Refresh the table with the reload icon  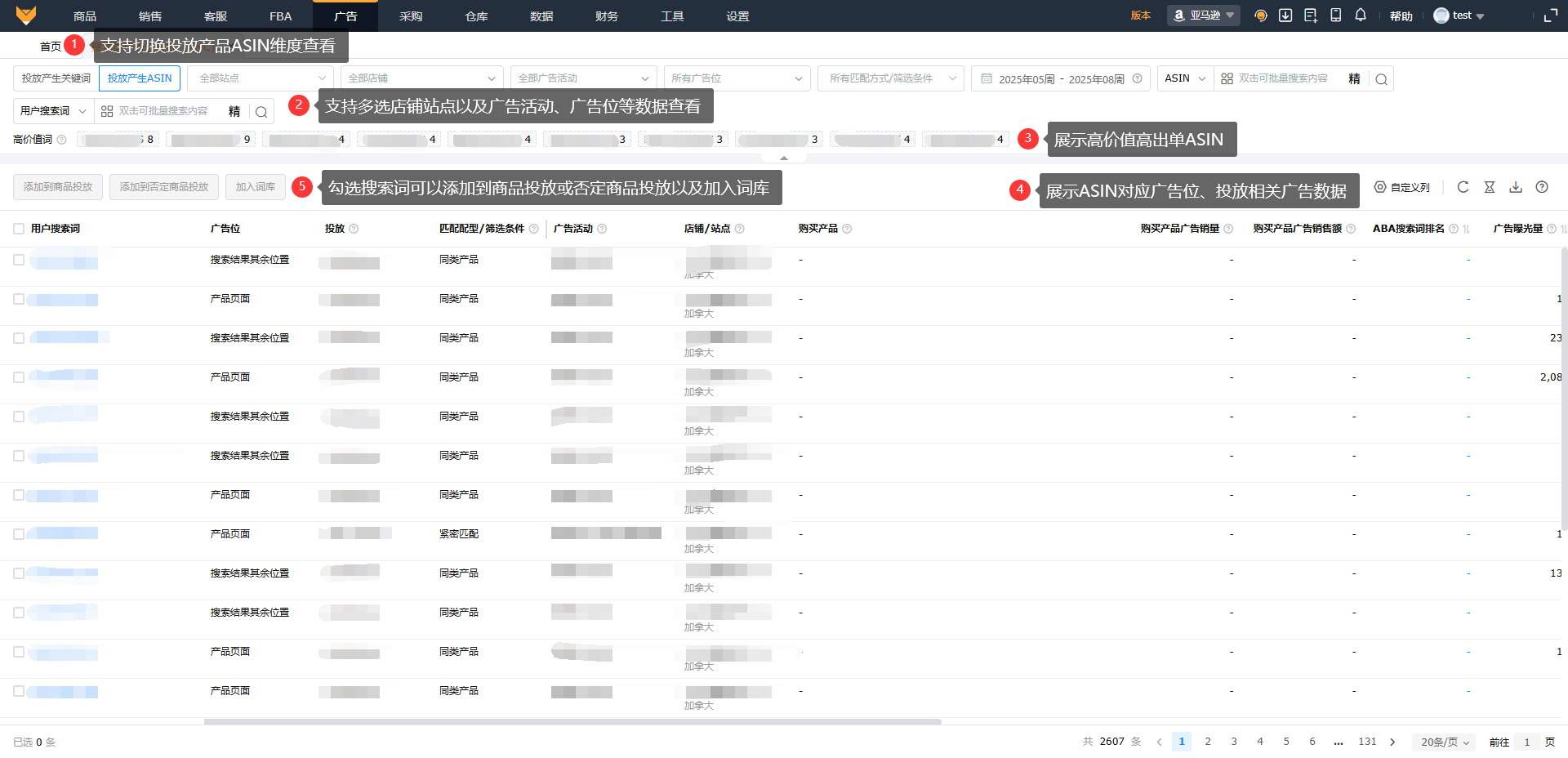(x=1463, y=187)
